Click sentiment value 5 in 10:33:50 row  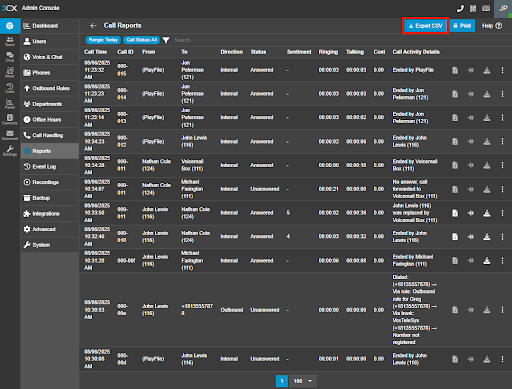[288, 213]
